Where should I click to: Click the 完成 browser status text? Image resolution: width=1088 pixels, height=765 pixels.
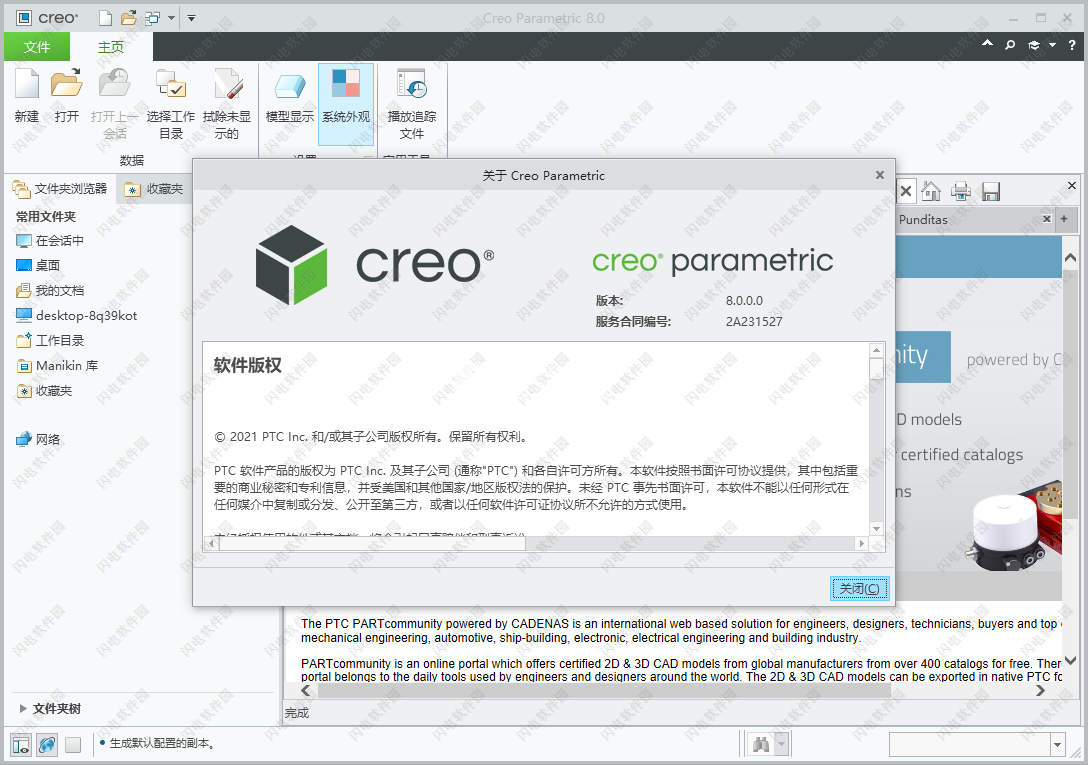click(x=297, y=713)
